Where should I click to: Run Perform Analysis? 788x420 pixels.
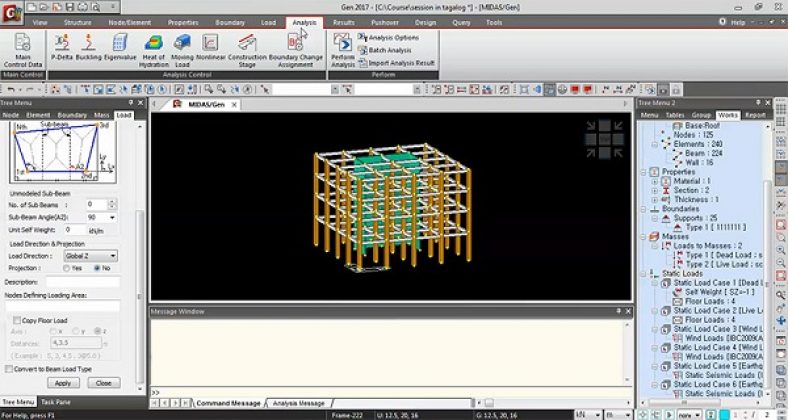tap(343, 51)
